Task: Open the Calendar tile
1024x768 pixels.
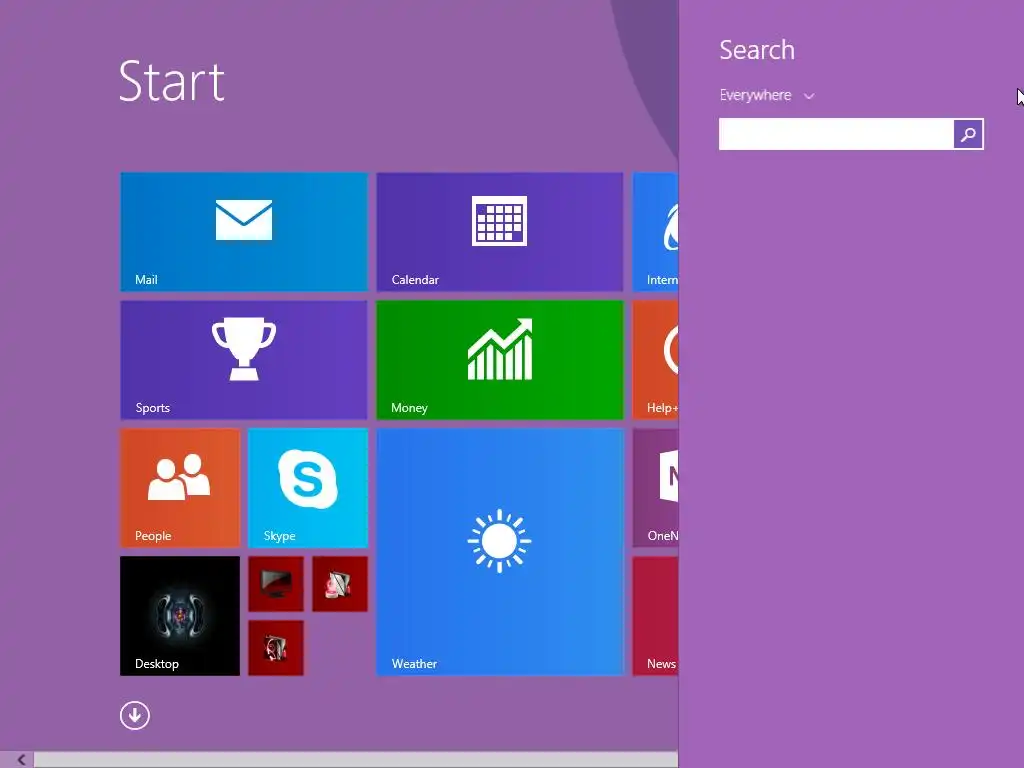Action: click(500, 232)
